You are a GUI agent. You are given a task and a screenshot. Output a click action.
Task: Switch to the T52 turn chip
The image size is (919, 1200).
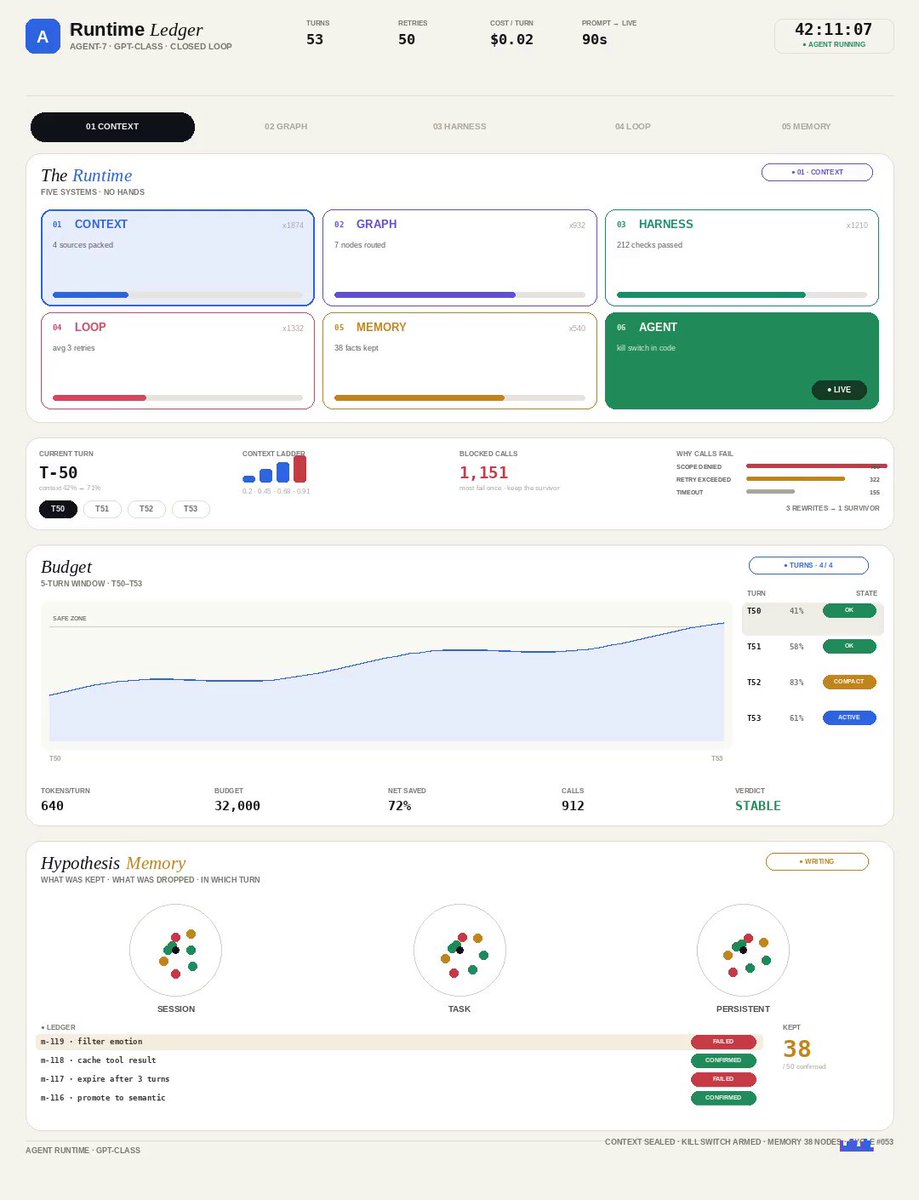pos(146,509)
